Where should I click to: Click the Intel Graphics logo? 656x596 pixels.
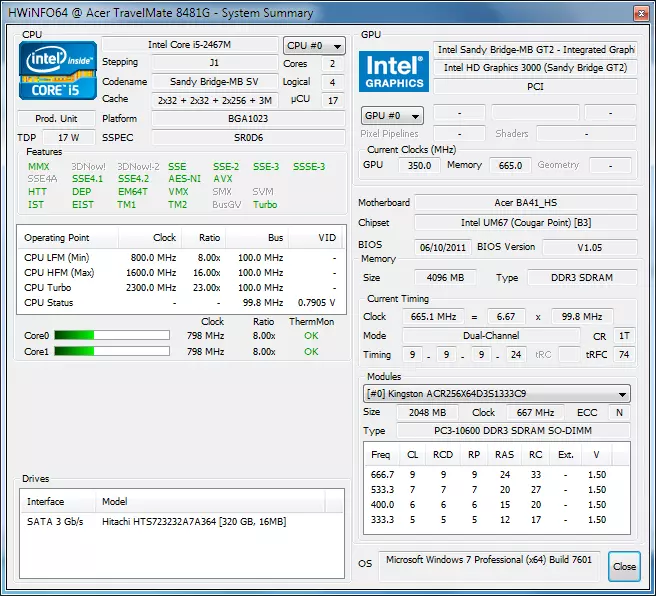(394, 72)
